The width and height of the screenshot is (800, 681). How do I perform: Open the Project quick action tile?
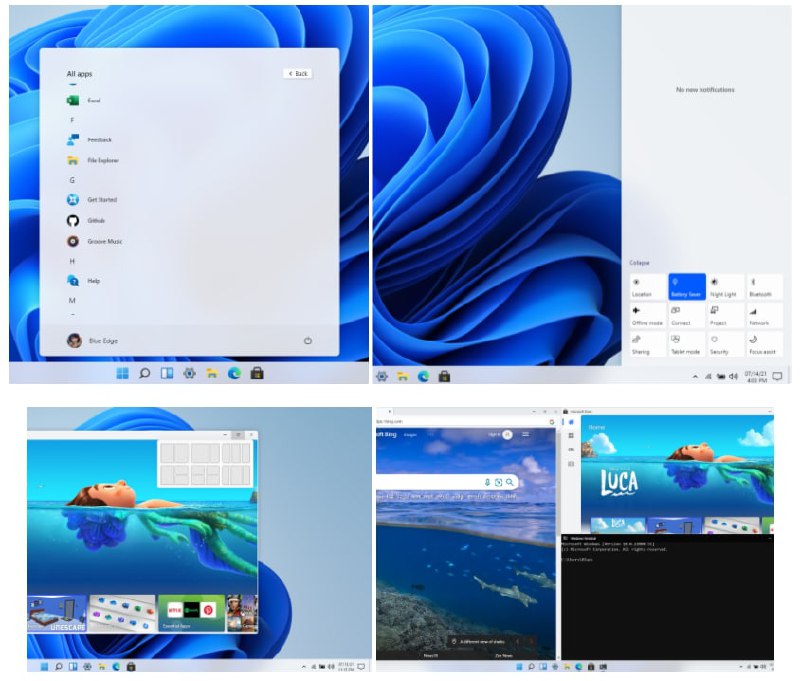[x=726, y=316]
